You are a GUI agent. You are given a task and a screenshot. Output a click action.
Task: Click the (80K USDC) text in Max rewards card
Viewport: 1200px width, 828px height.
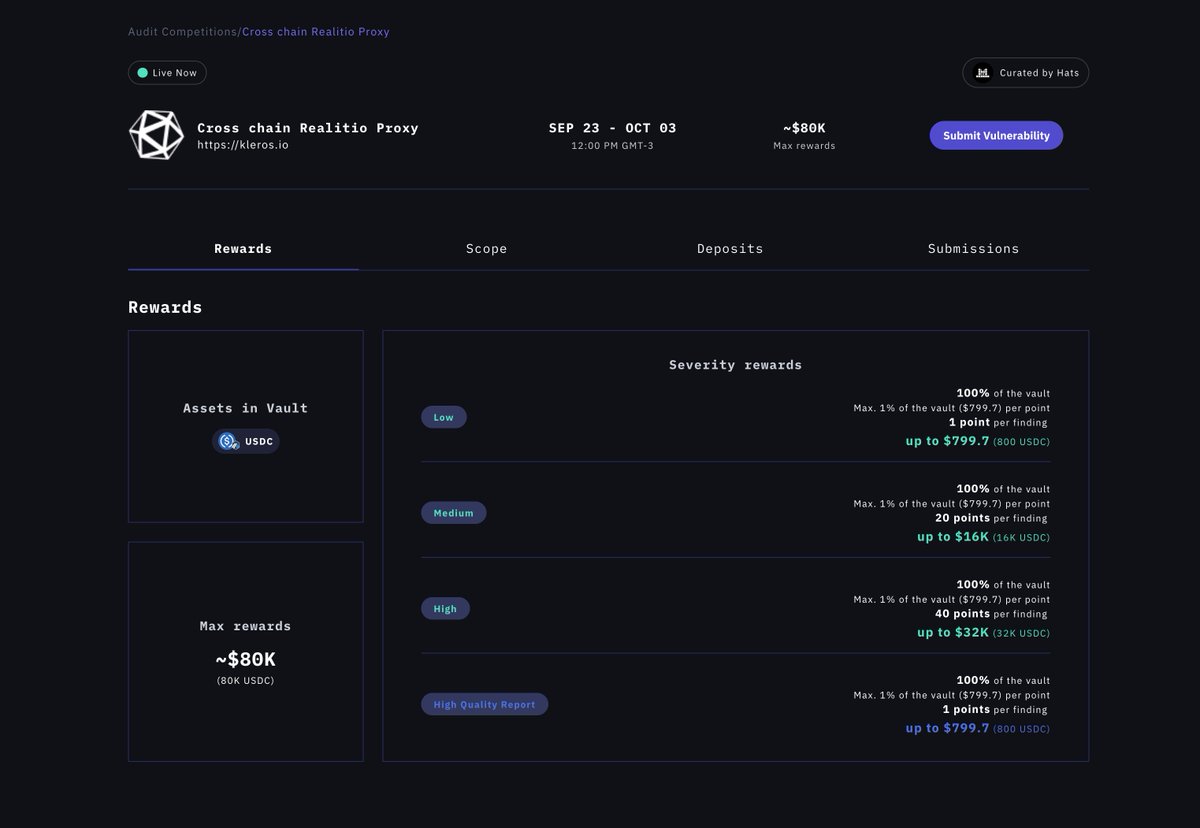click(245, 681)
